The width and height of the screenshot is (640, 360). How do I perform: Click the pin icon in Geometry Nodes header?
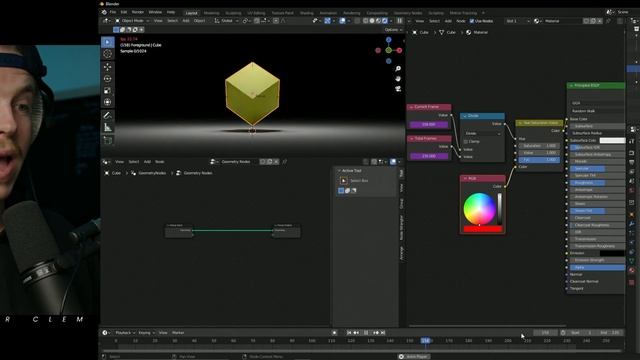click(285, 162)
